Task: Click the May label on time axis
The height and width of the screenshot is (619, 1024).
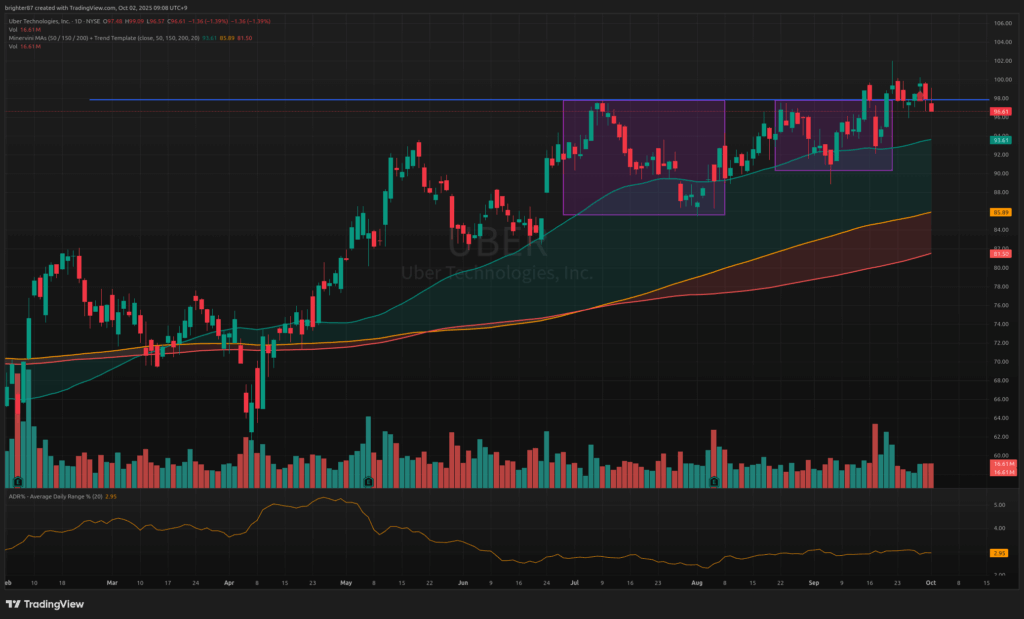Action: point(346,581)
